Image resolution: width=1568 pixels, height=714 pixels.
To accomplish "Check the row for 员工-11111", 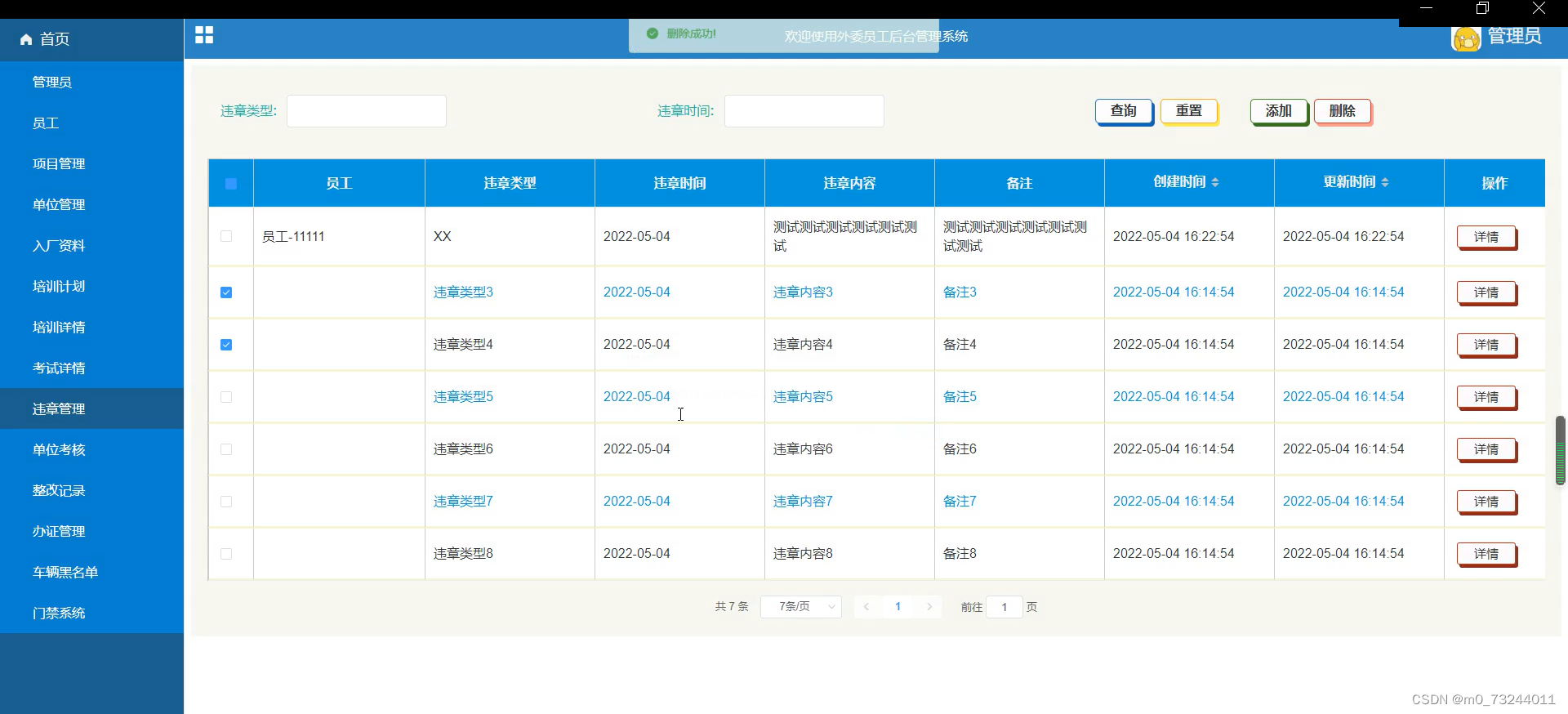I will tap(226, 236).
